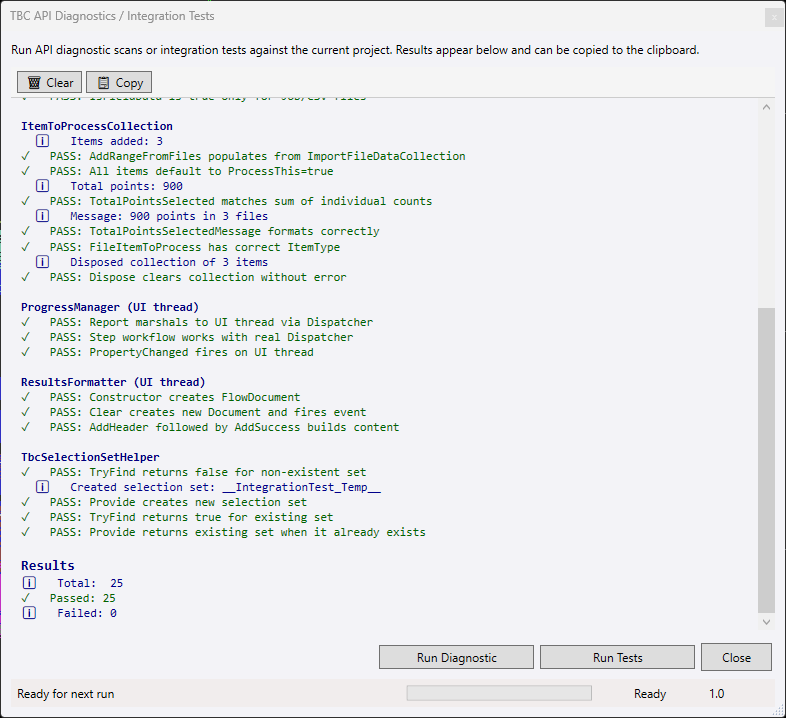This screenshot has height=718, width=786.
Task: Click the "ItemToProcessCollection" section heading
Action: 97,126
